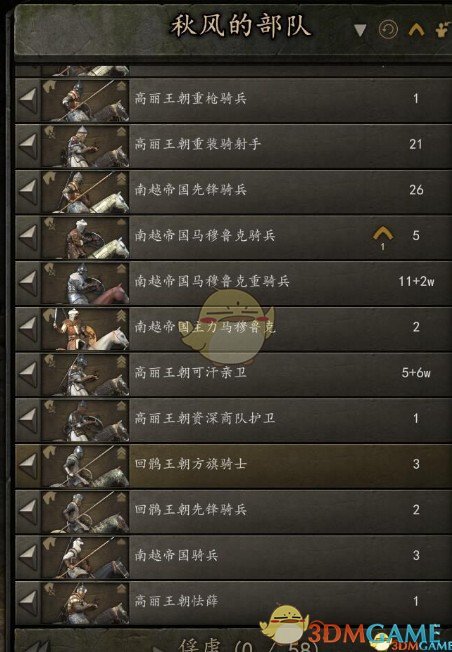Transfer 高丽王朝怯薛 with its left arrow
Screen dimensions: 452x652
(28, 603)
